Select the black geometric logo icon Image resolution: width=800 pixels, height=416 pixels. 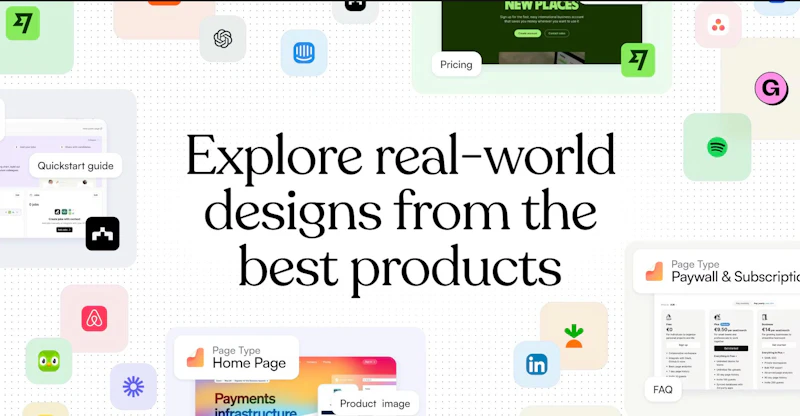click(103, 234)
